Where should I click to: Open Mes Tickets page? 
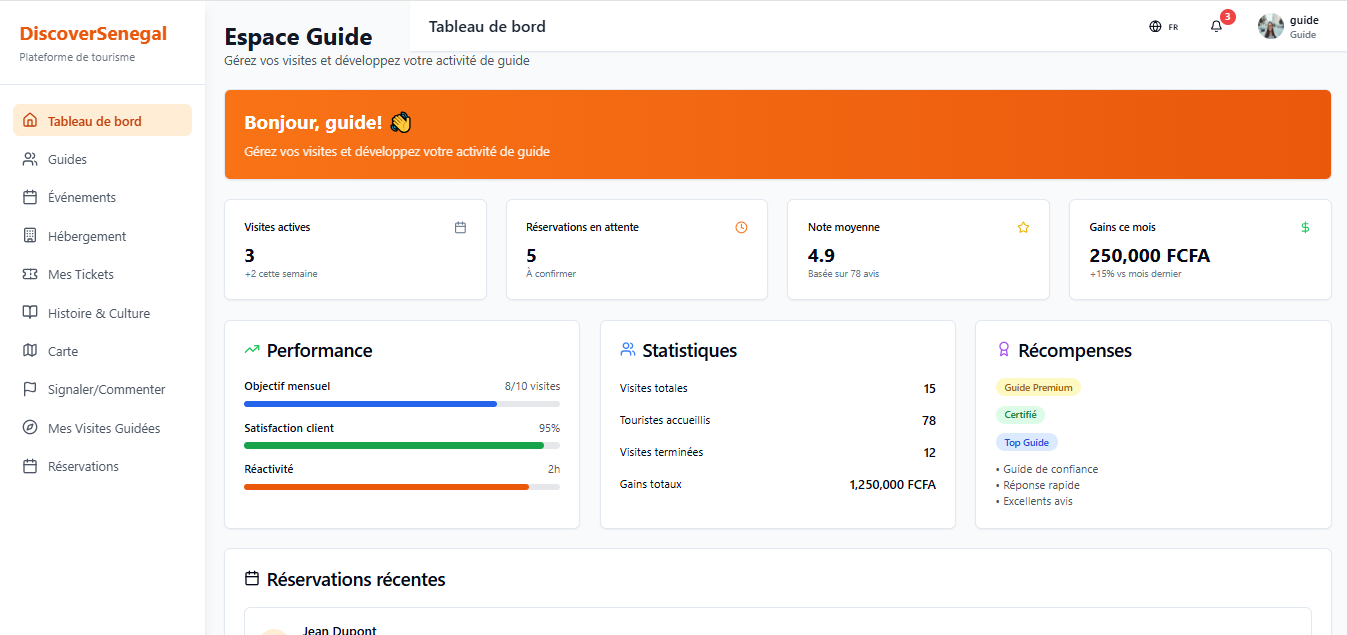[102, 274]
